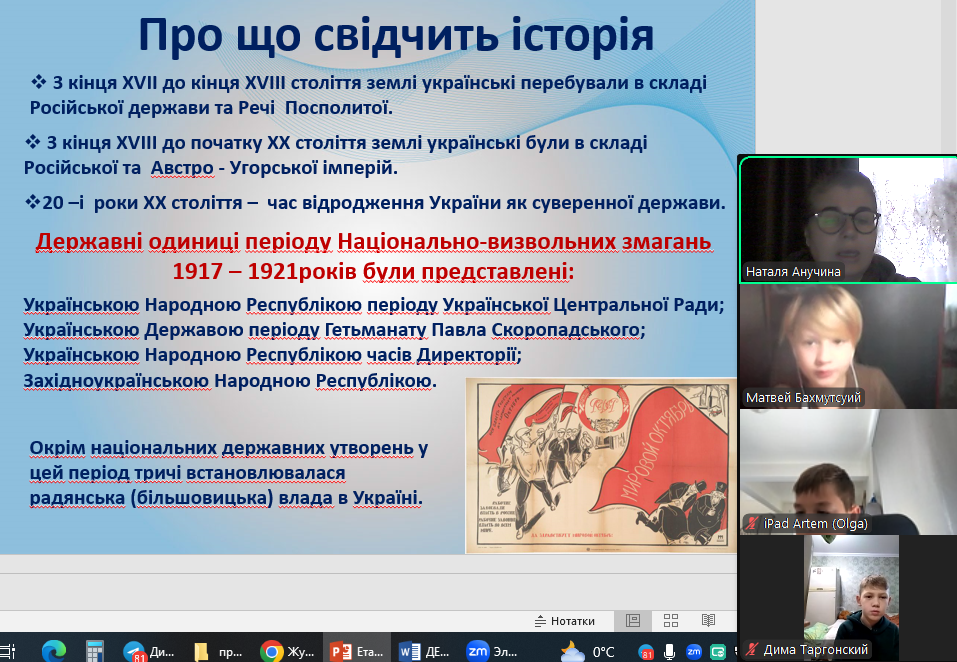
Task: Select iPad Artem (Olga) video tile
Action: point(848,472)
